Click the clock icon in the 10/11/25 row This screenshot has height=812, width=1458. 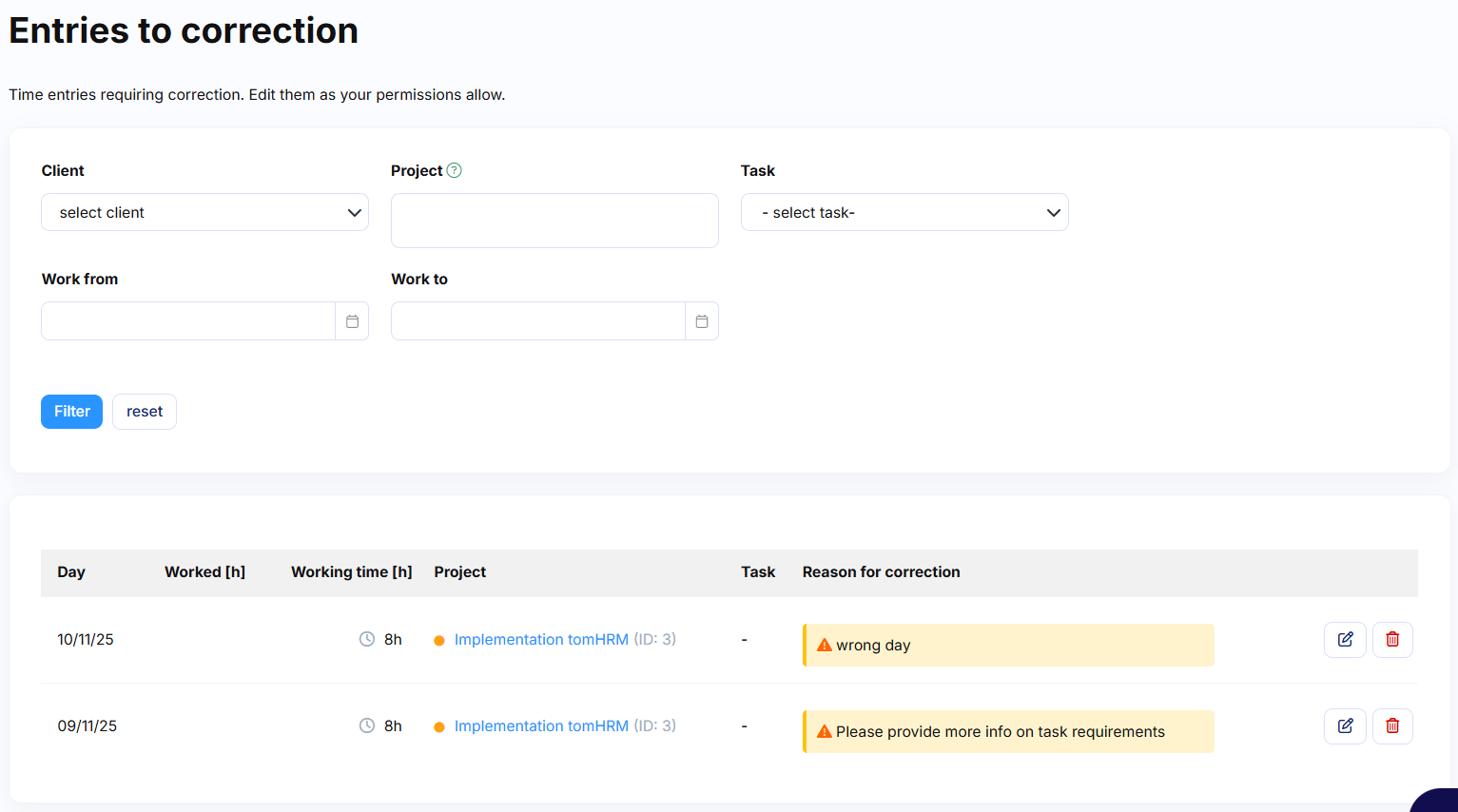(x=367, y=640)
